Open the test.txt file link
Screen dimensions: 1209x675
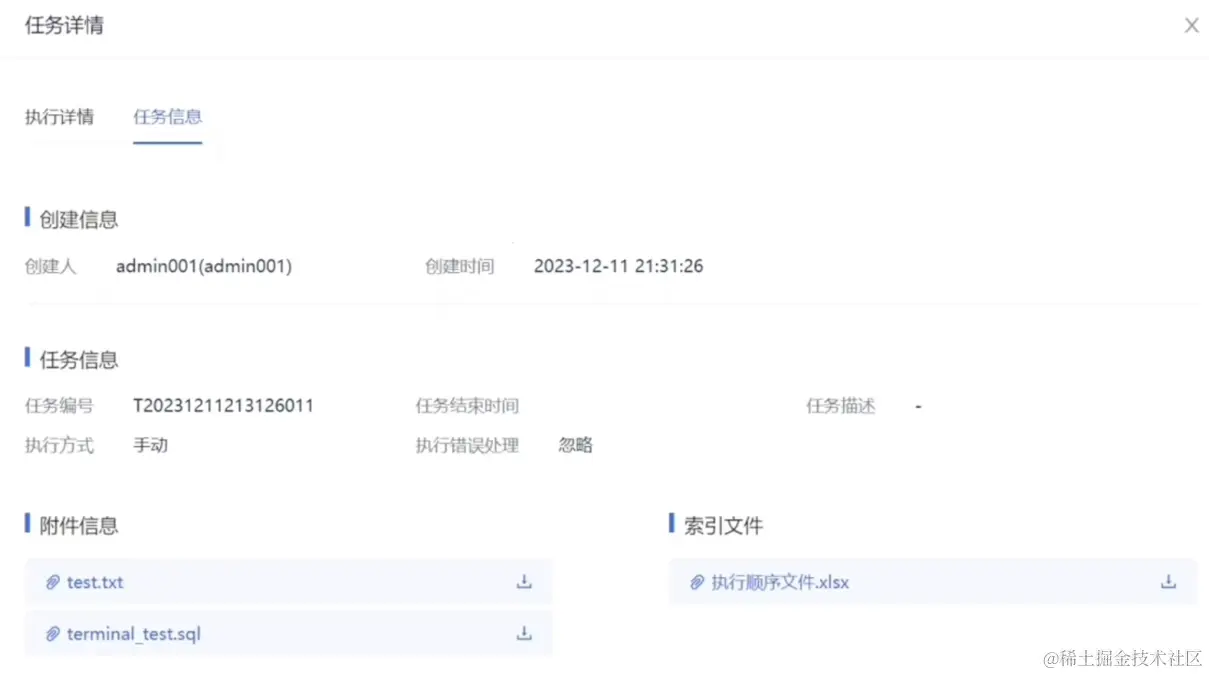[x=95, y=582]
